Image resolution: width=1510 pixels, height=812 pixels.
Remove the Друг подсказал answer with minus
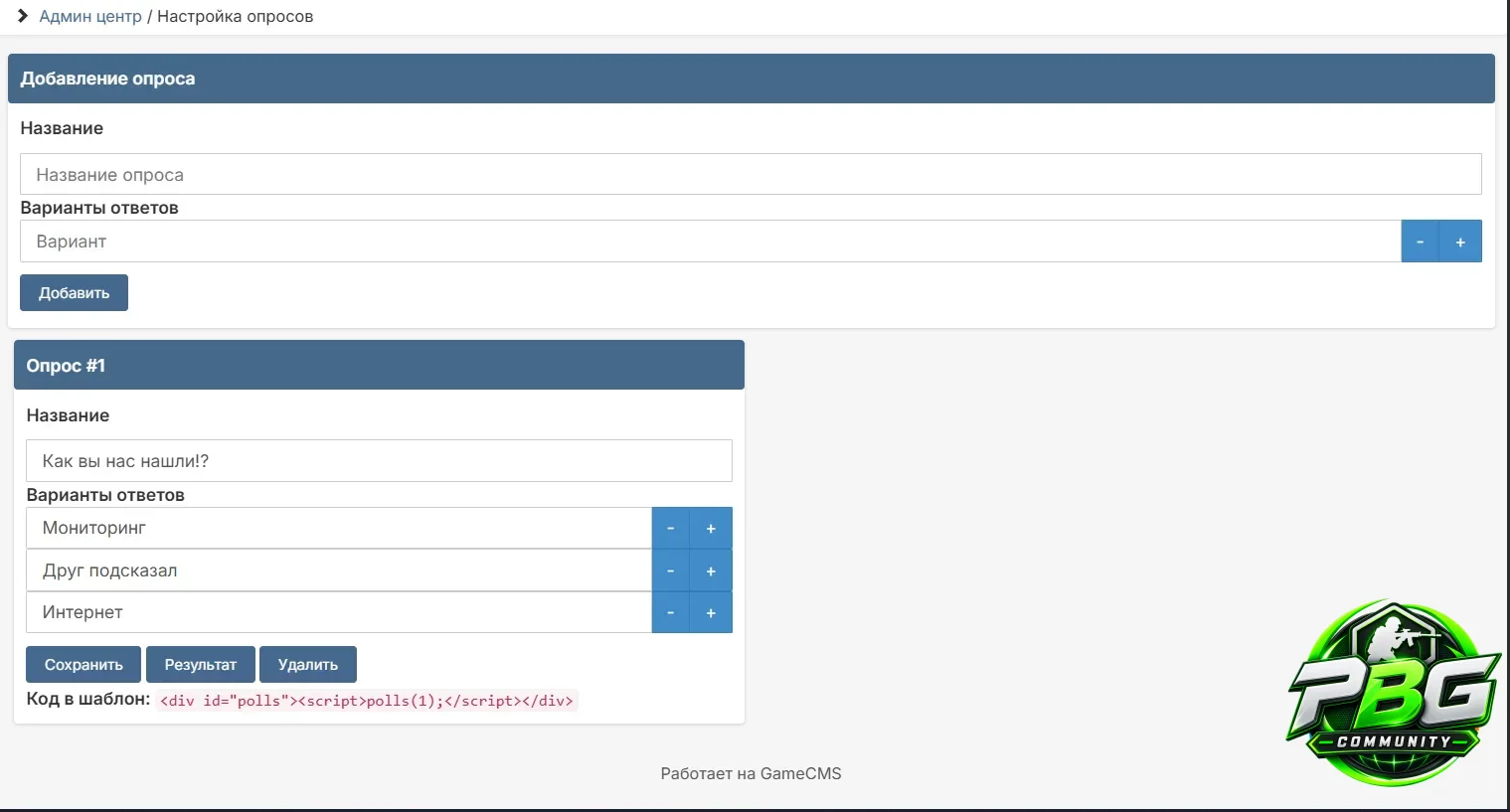671,570
